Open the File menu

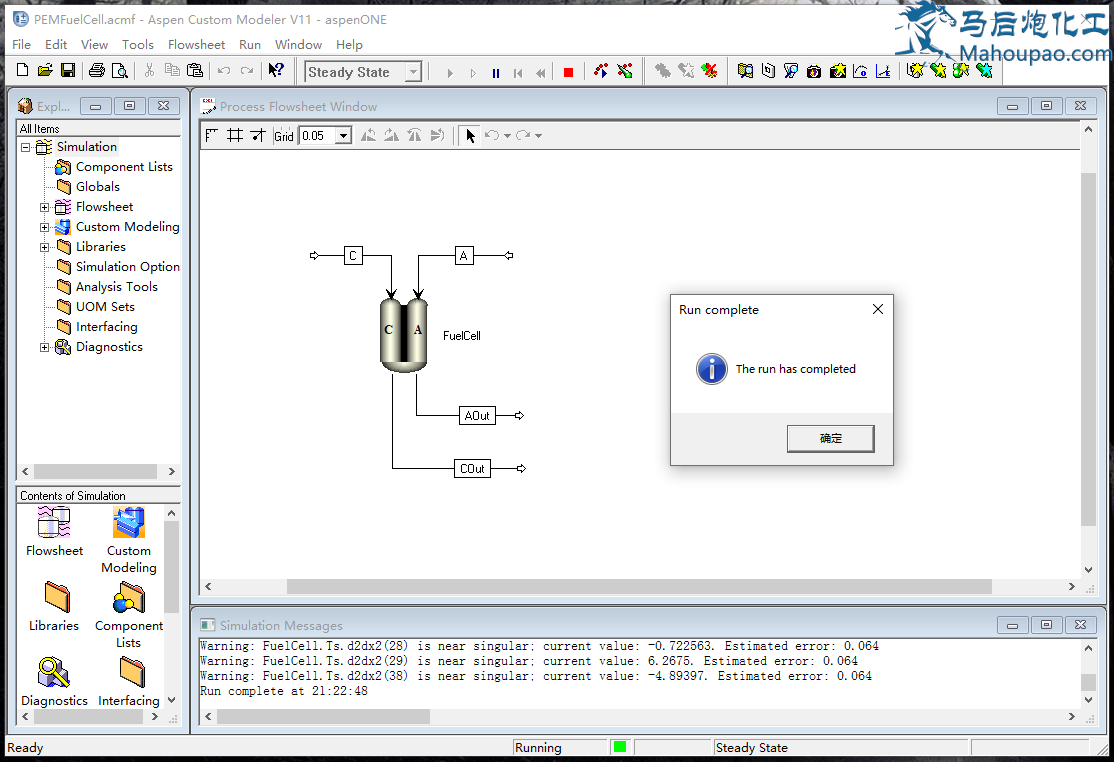[21, 45]
